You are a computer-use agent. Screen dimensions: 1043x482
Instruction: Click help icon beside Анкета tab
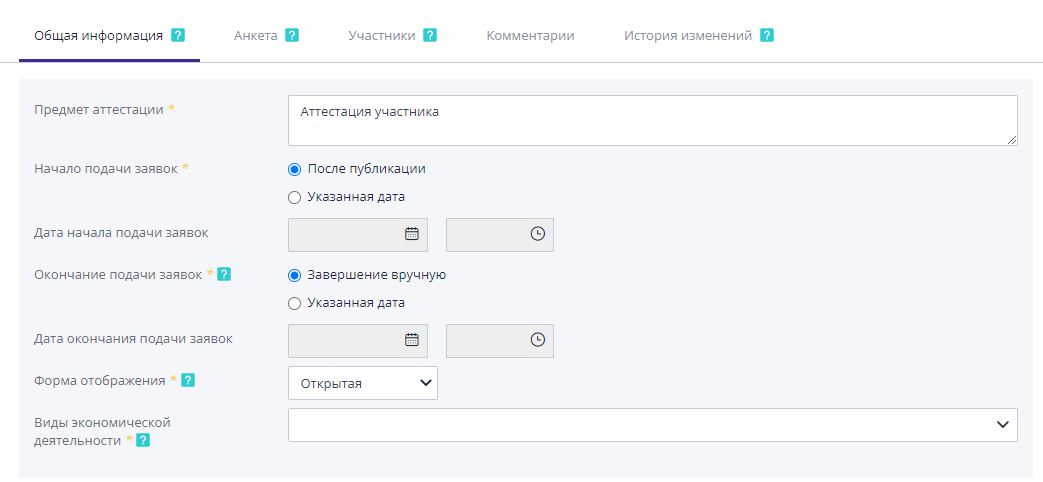click(x=292, y=35)
